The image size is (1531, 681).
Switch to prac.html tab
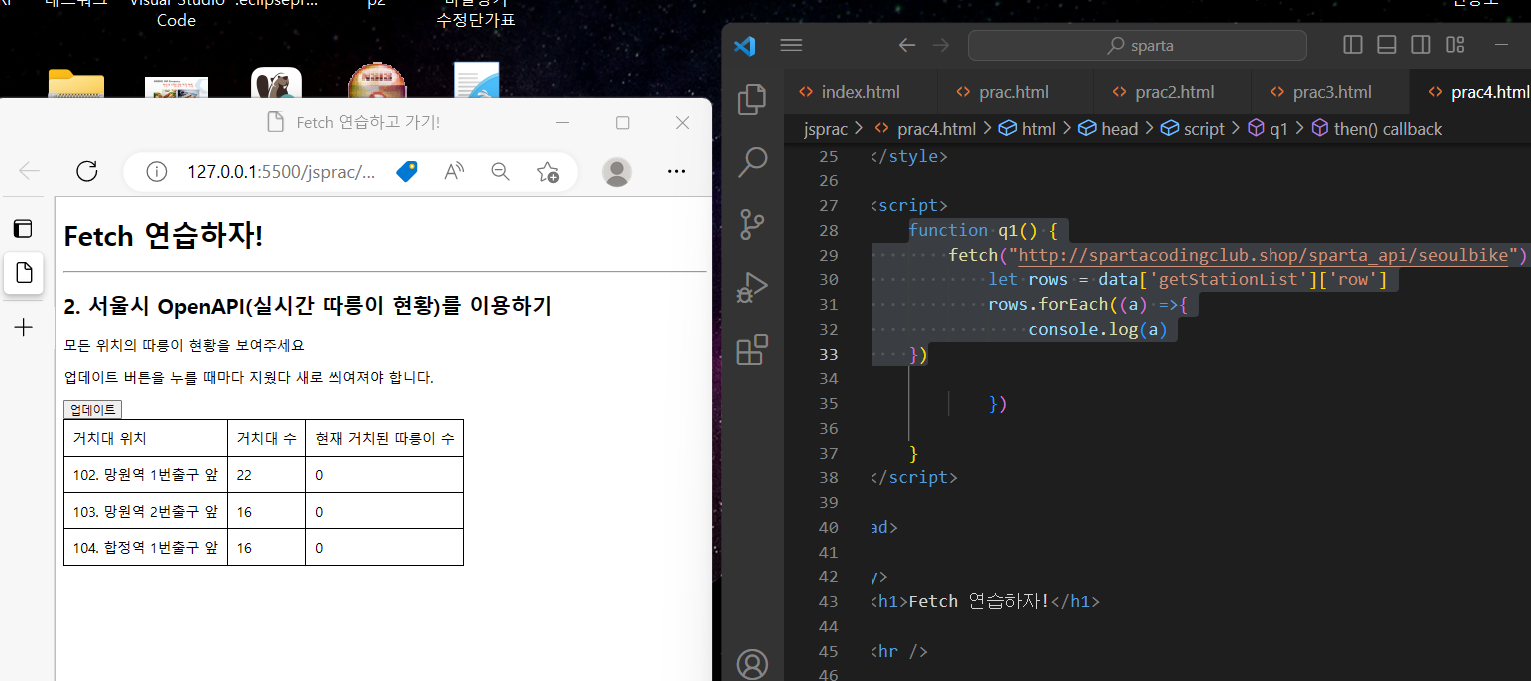(1014, 92)
